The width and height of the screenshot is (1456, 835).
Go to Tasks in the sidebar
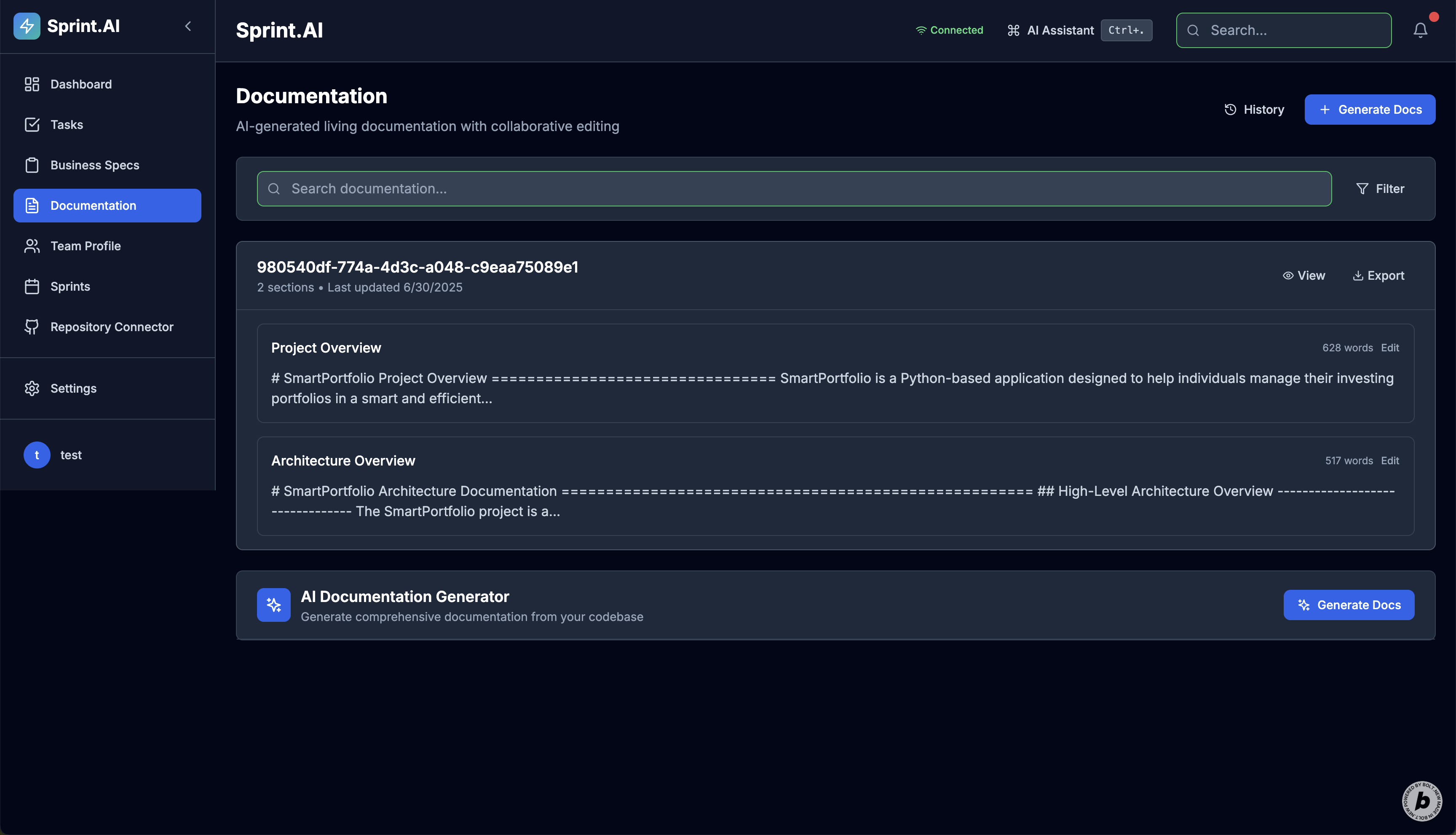(x=67, y=124)
